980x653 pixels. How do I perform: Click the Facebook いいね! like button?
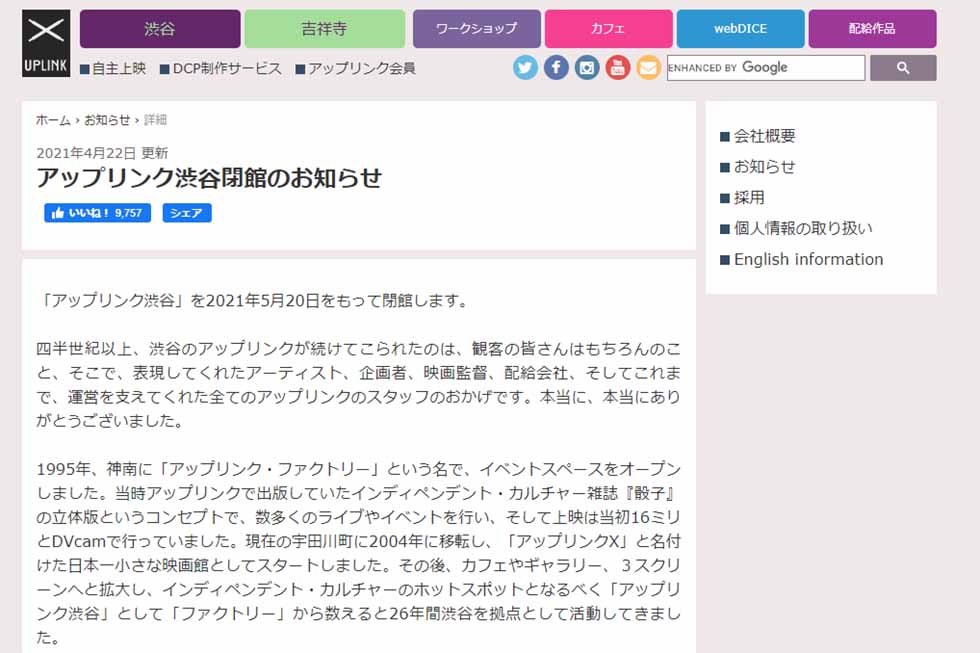coord(98,213)
